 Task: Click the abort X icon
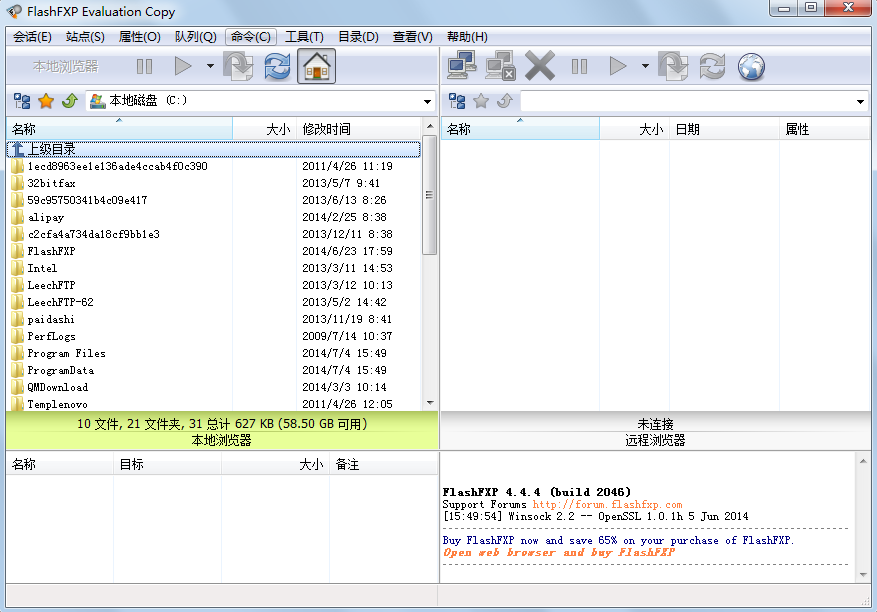coord(540,66)
